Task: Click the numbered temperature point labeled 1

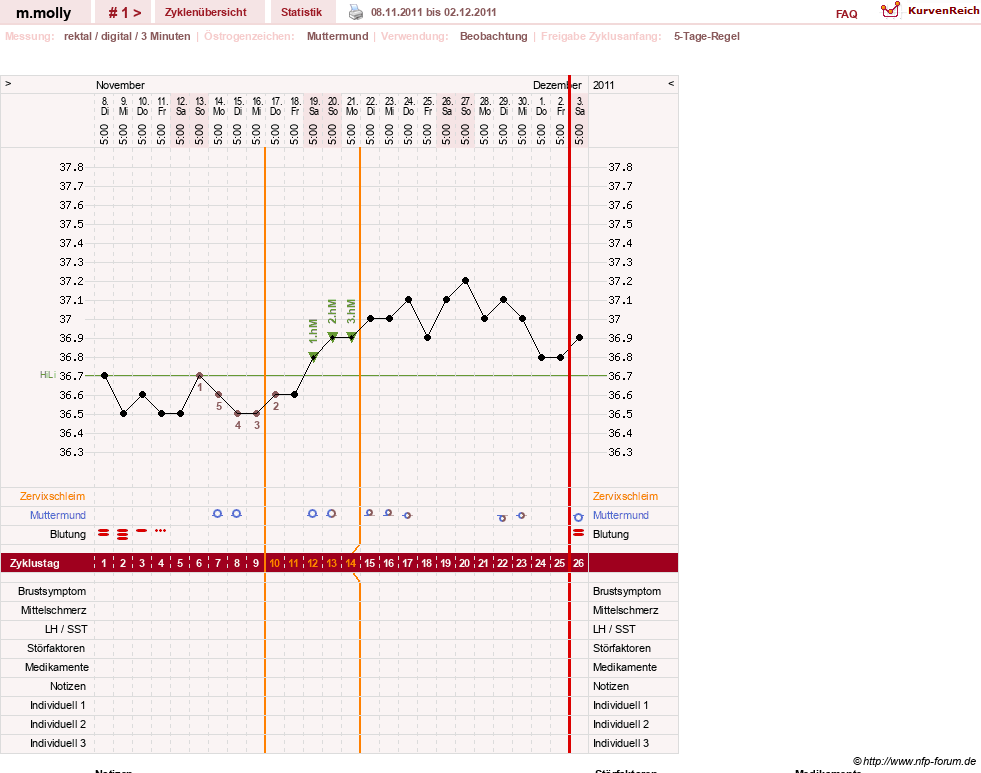Action: (200, 375)
